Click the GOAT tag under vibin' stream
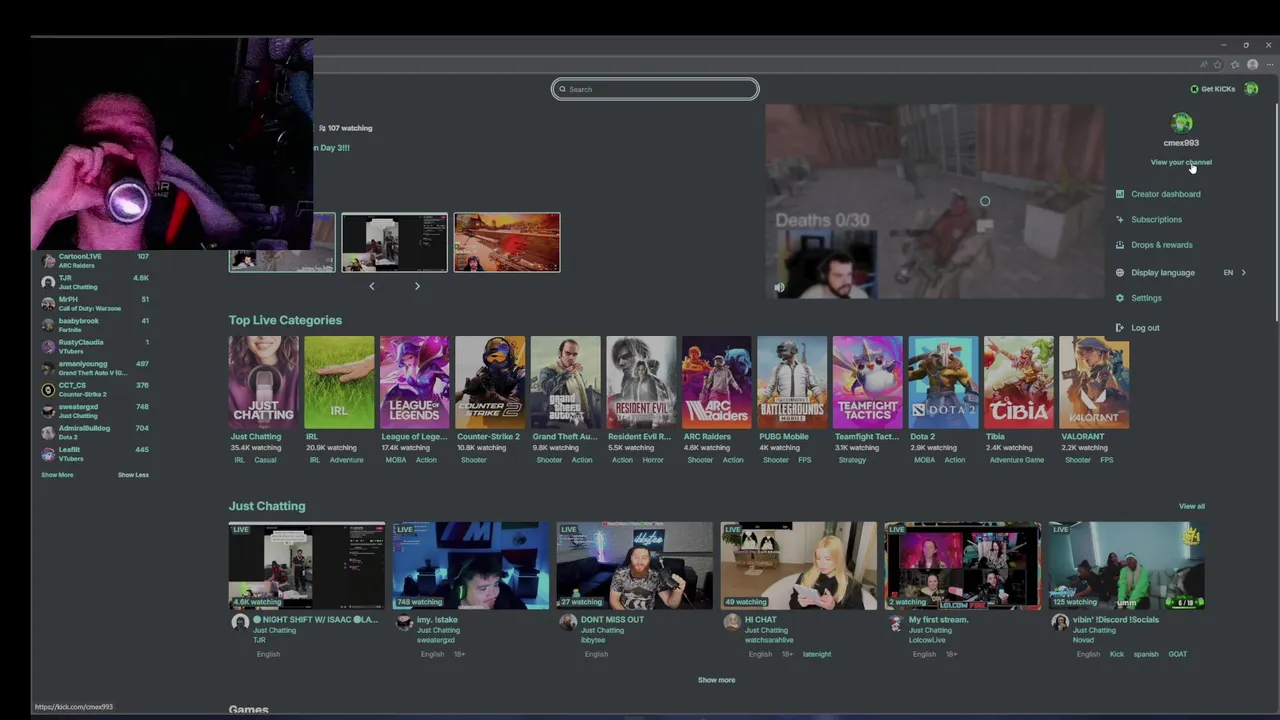 (x=1178, y=654)
